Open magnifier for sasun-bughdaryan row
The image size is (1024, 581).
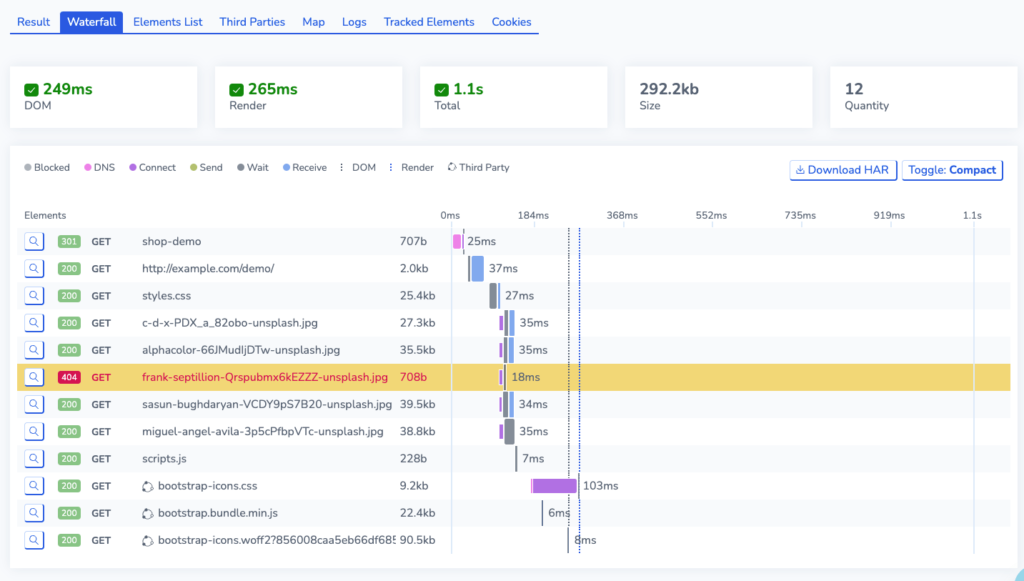(x=34, y=404)
